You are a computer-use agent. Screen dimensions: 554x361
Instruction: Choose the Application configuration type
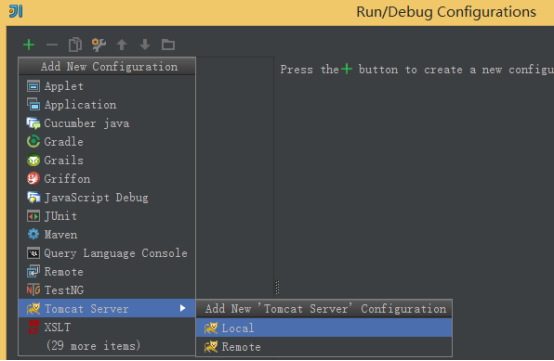[x=107, y=105]
